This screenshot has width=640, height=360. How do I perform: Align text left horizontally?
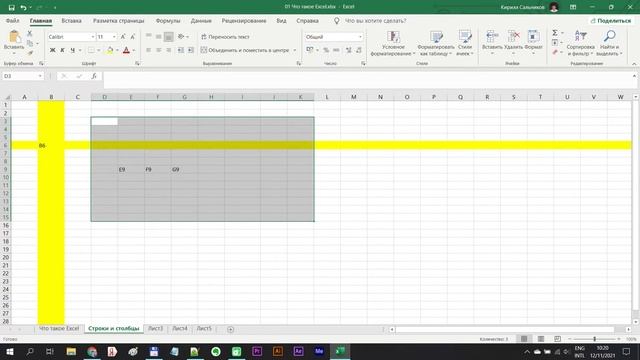149,50
